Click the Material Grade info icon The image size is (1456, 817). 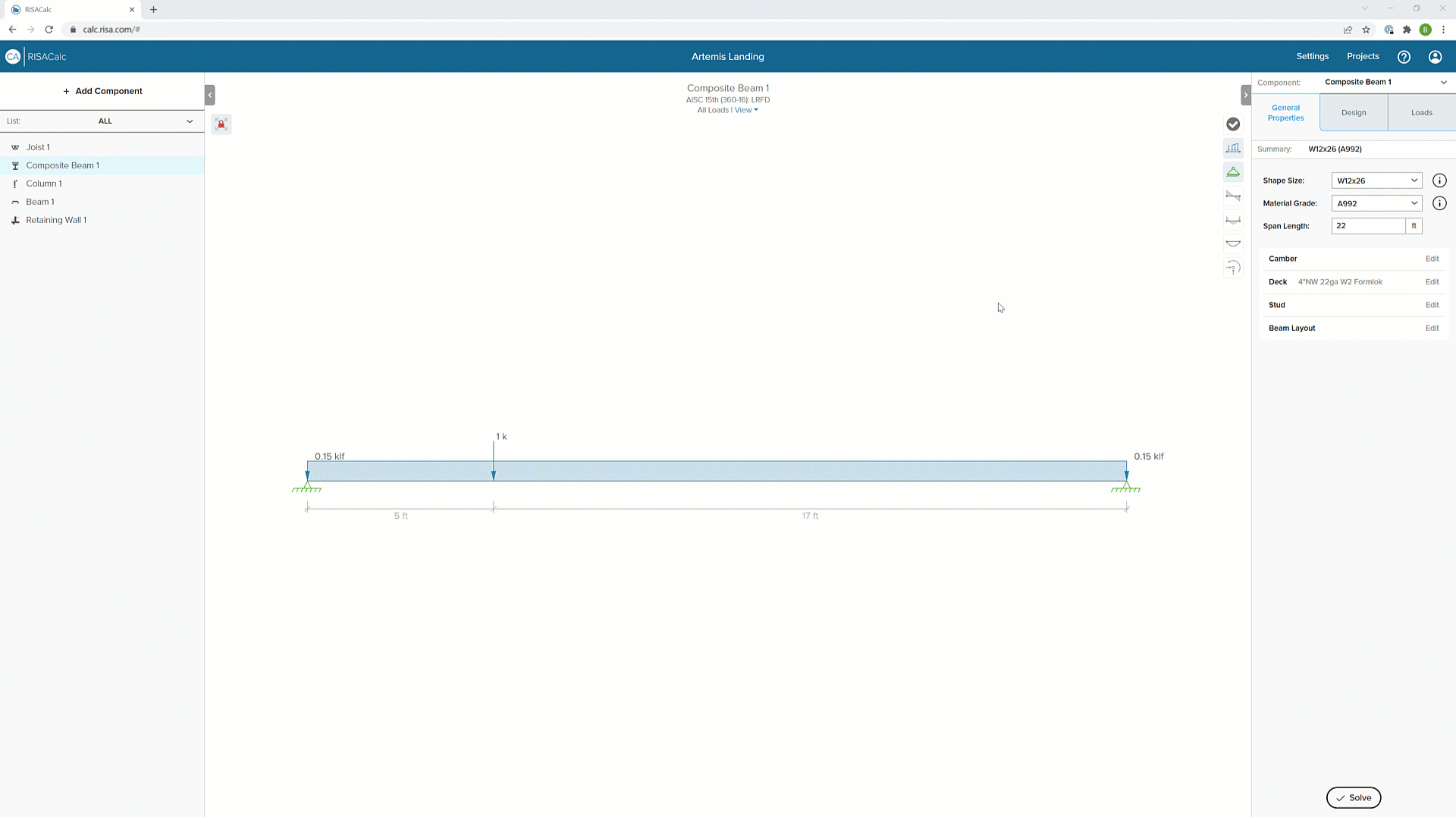pyautogui.click(x=1439, y=203)
